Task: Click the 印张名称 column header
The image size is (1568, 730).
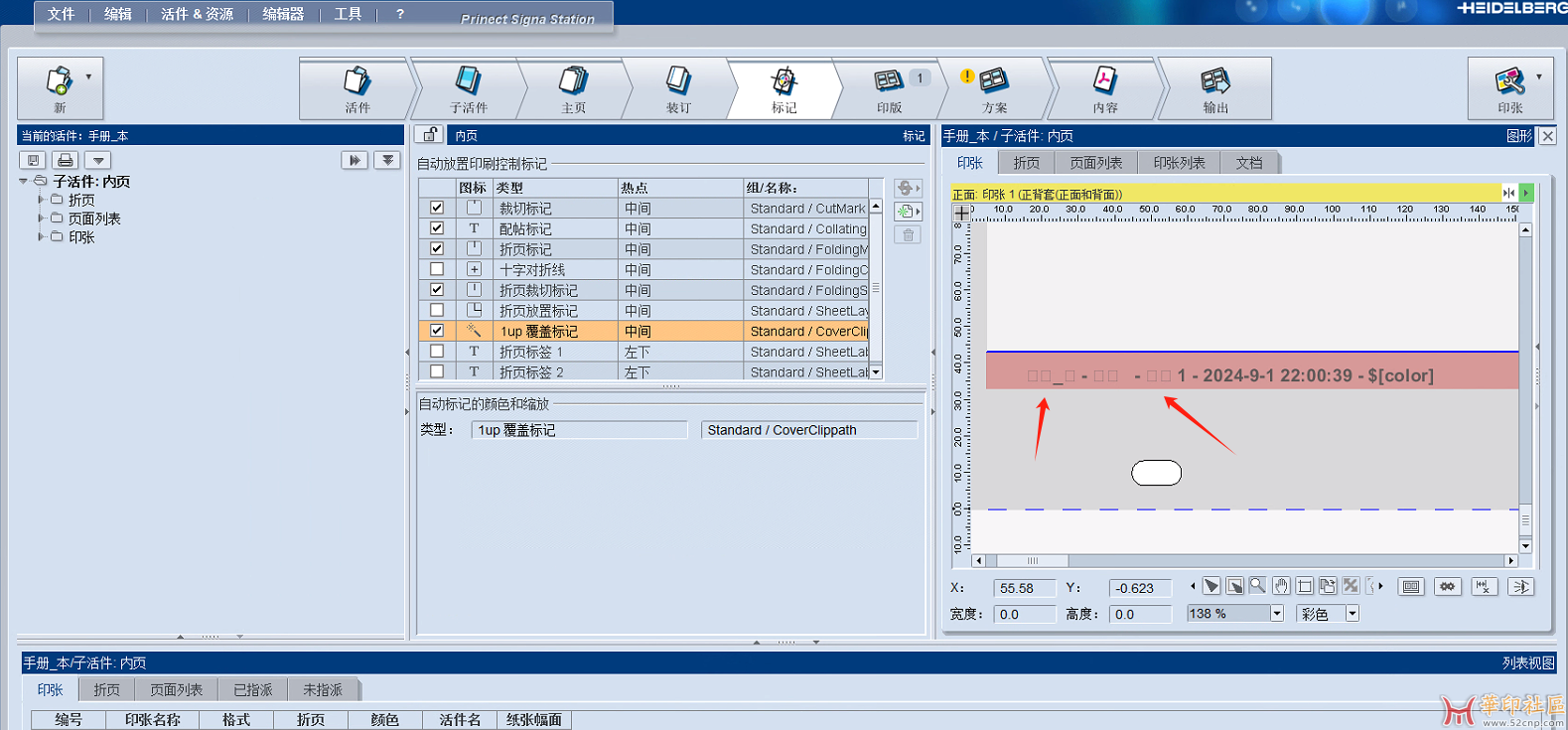Action: click(153, 720)
